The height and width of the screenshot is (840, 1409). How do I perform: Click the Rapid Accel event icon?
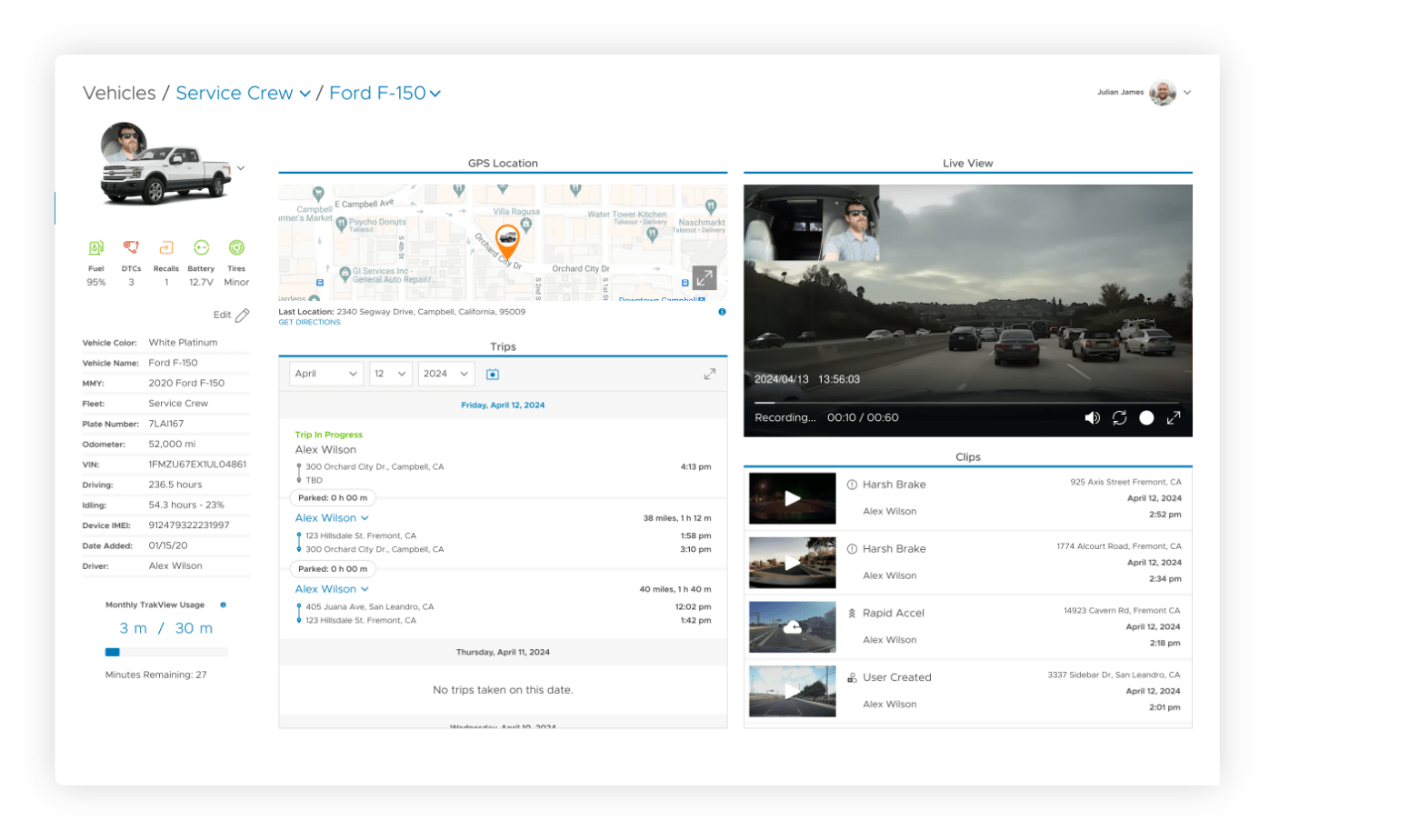[x=852, y=614]
